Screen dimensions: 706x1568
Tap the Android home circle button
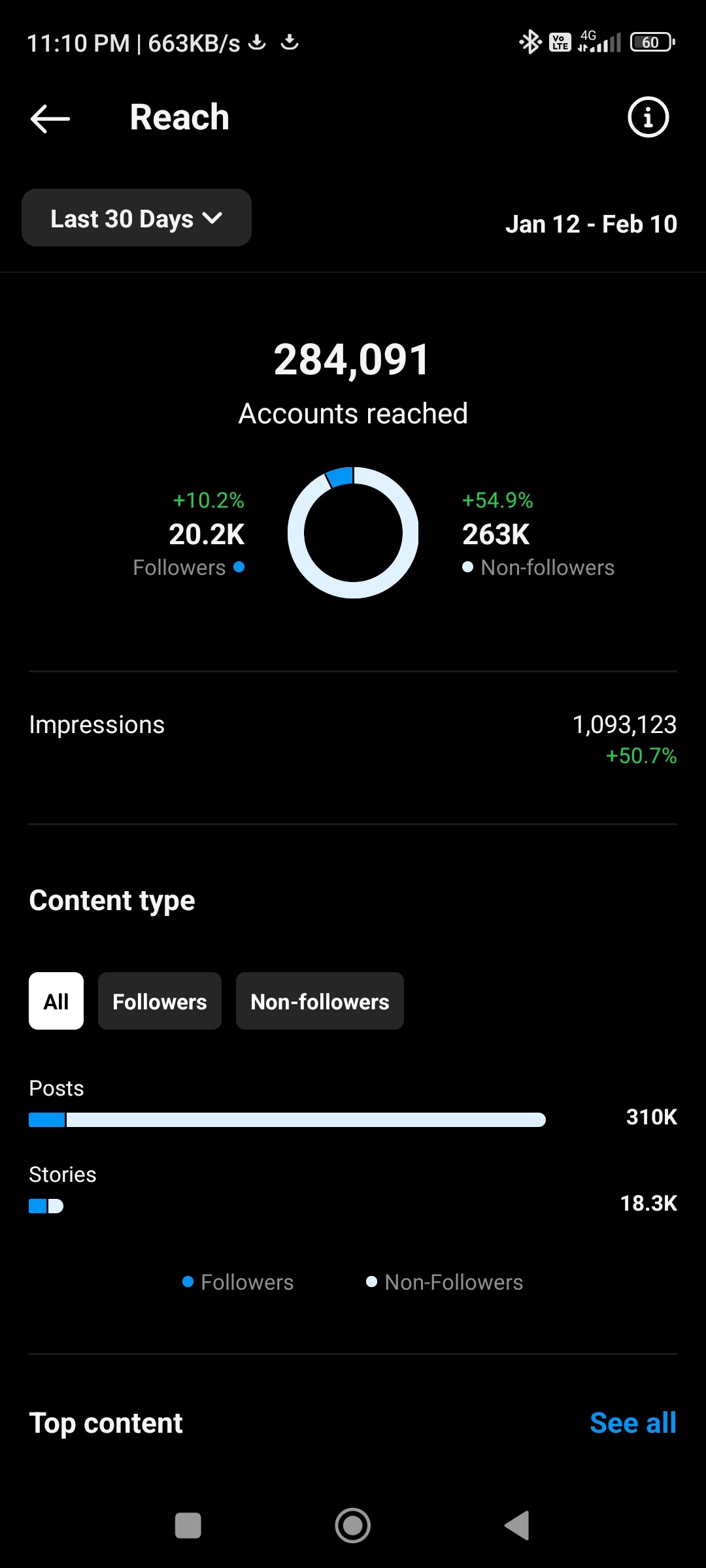pyautogui.click(x=353, y=1526)
